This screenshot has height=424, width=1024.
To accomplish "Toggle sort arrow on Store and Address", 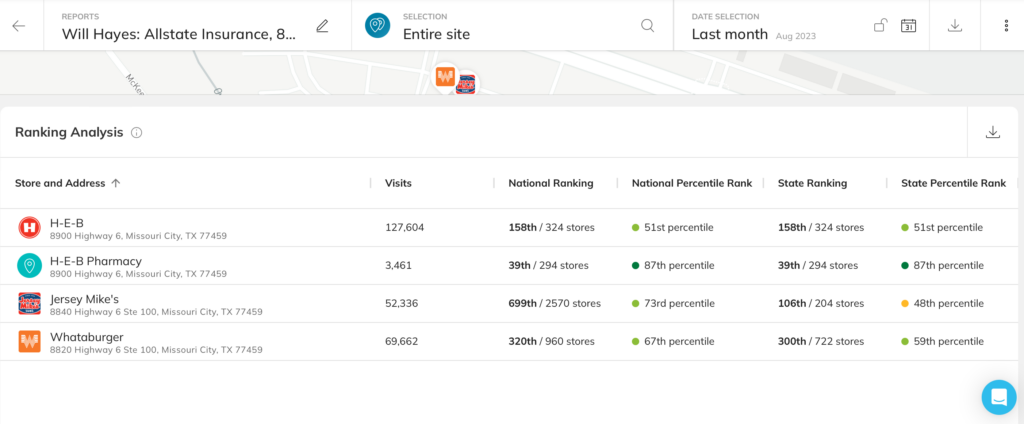I will click(x=116, y=184).
